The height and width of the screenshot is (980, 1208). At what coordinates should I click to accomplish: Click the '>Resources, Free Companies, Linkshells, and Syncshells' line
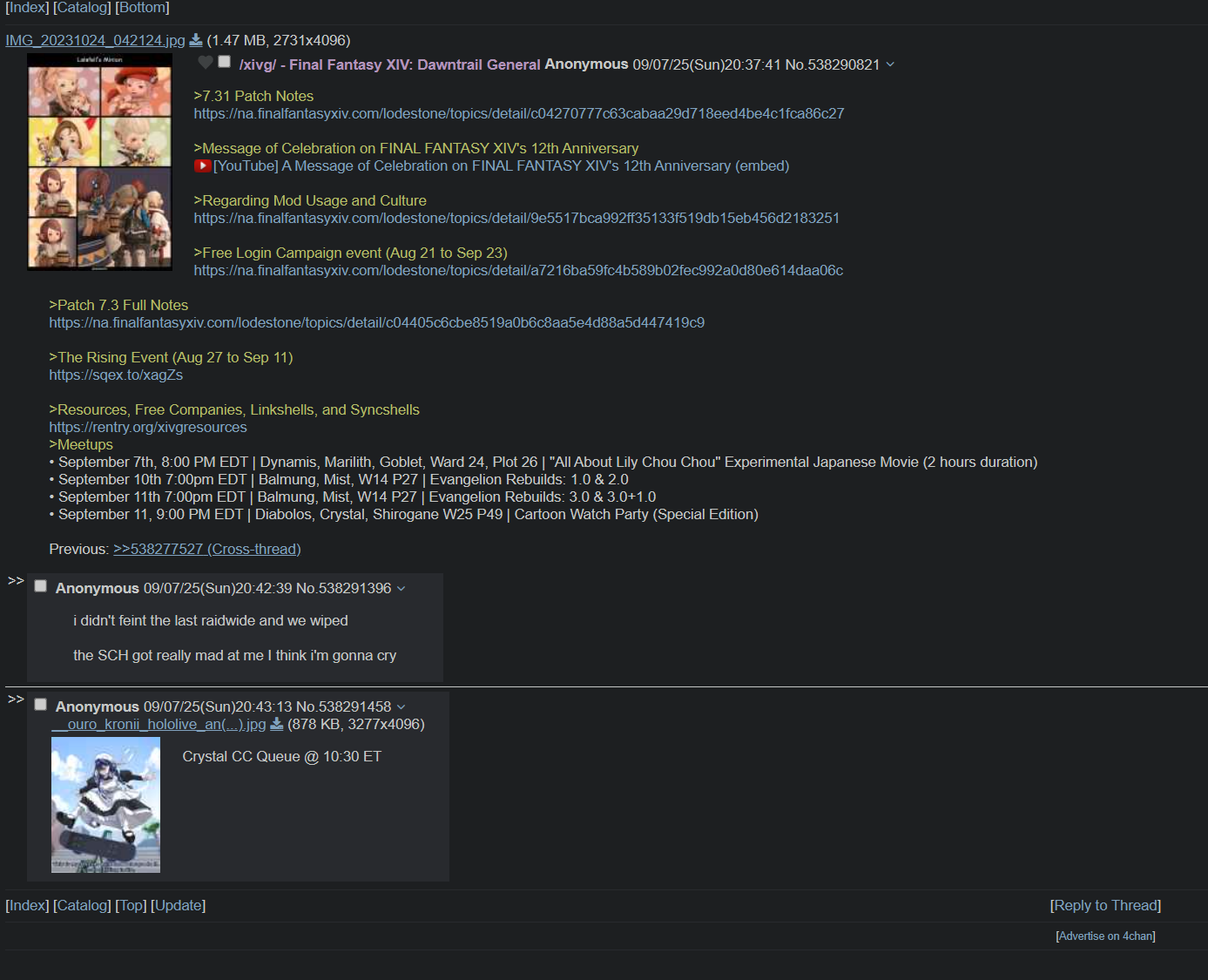(x=234, y=410)
